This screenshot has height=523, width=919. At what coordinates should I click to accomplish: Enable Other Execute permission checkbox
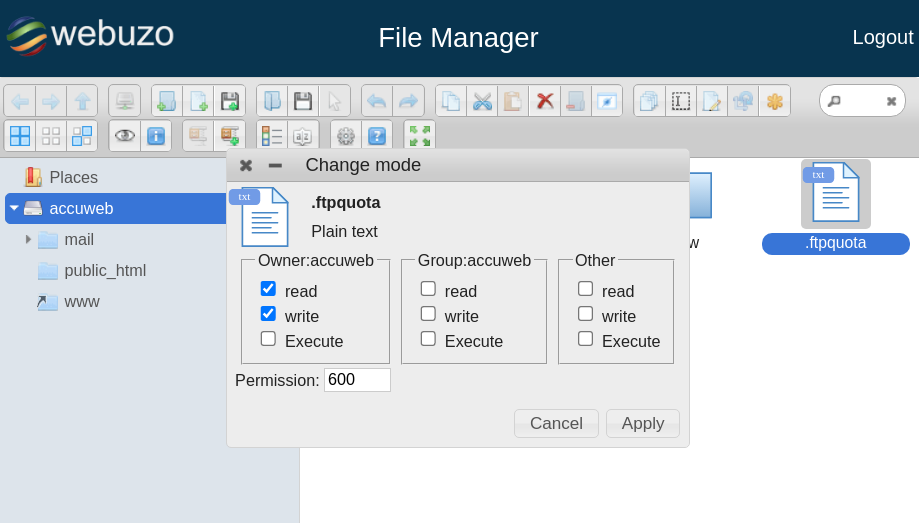585,339
